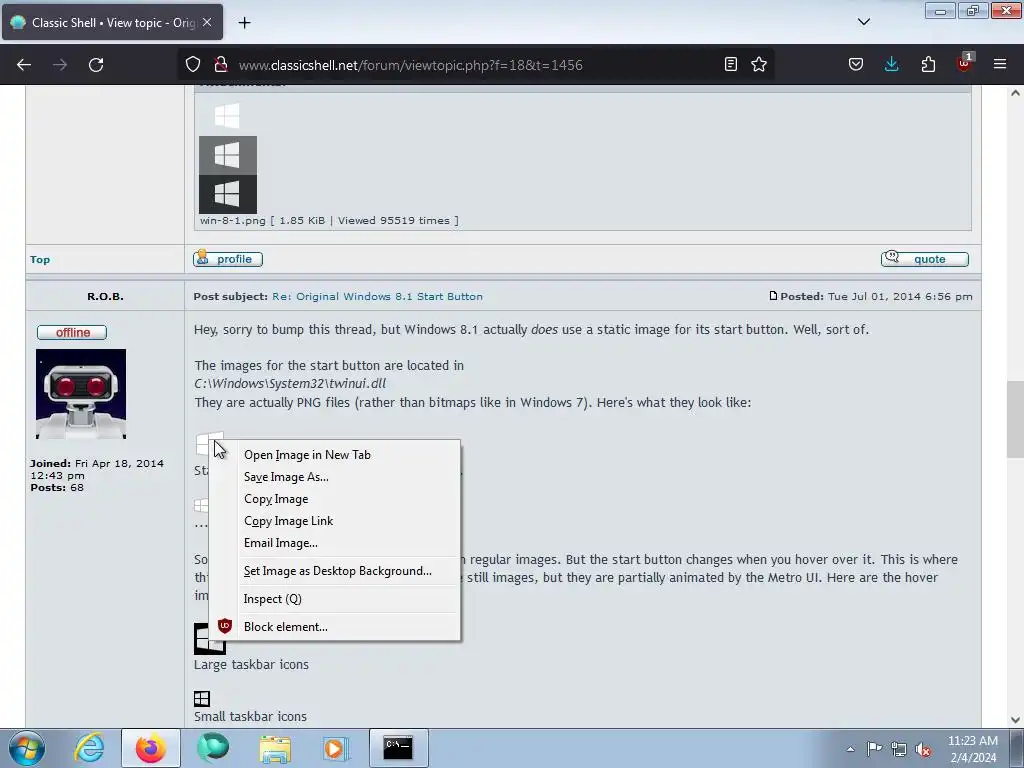Viewport: 1024px width, 768px height.
Task: Open network tray icon
Action: pos(899,749)
